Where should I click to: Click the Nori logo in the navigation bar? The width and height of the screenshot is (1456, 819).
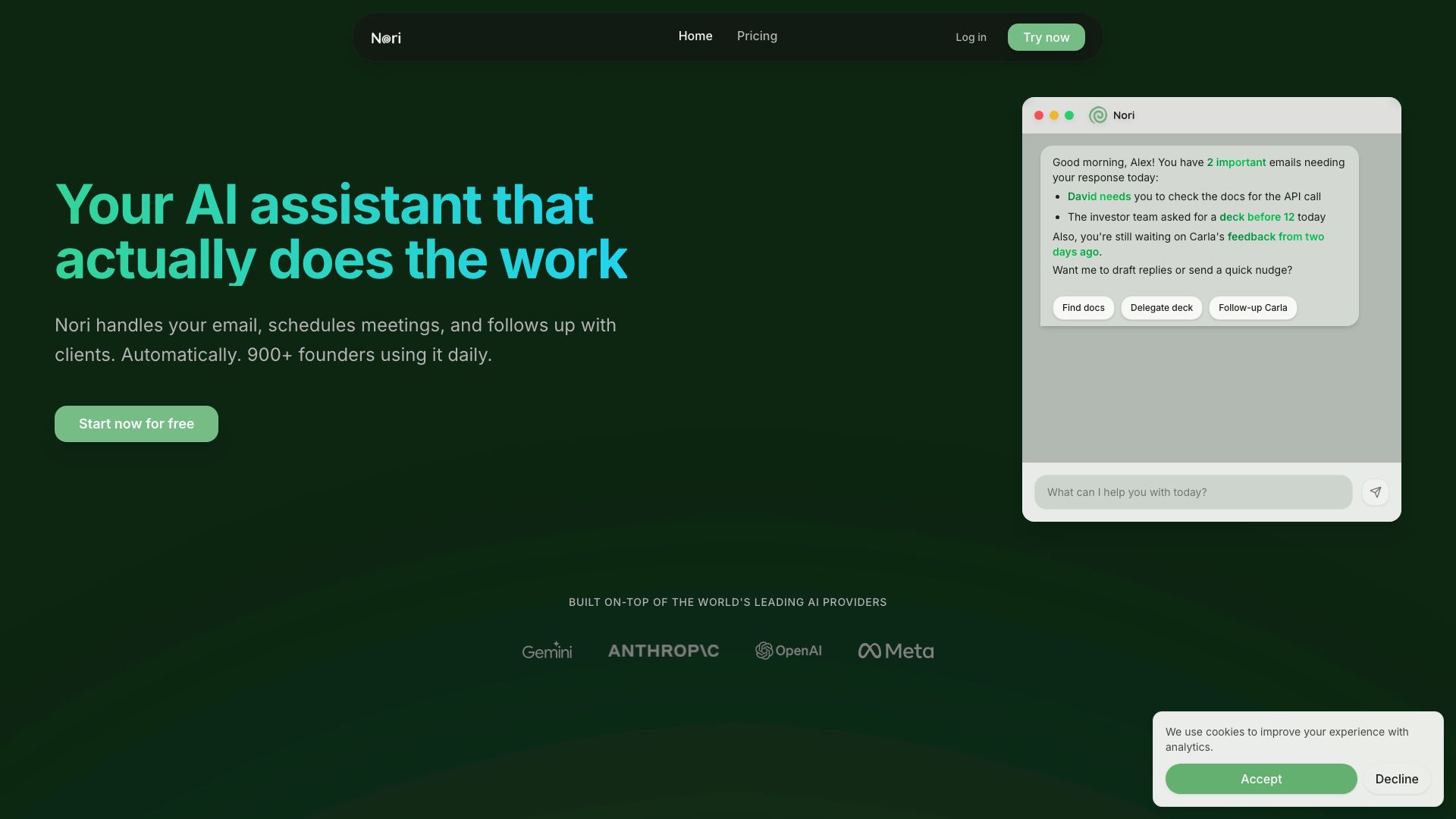click(386, 37)
